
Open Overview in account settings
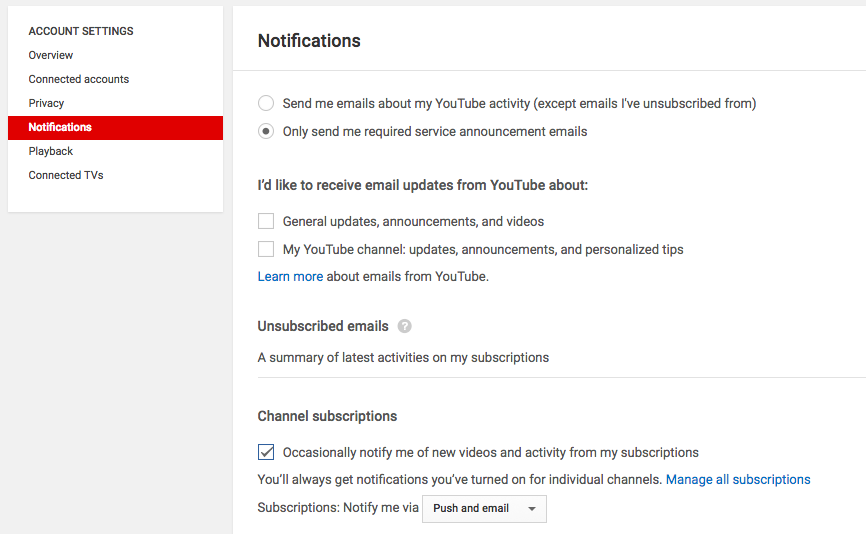pos(51,55)
